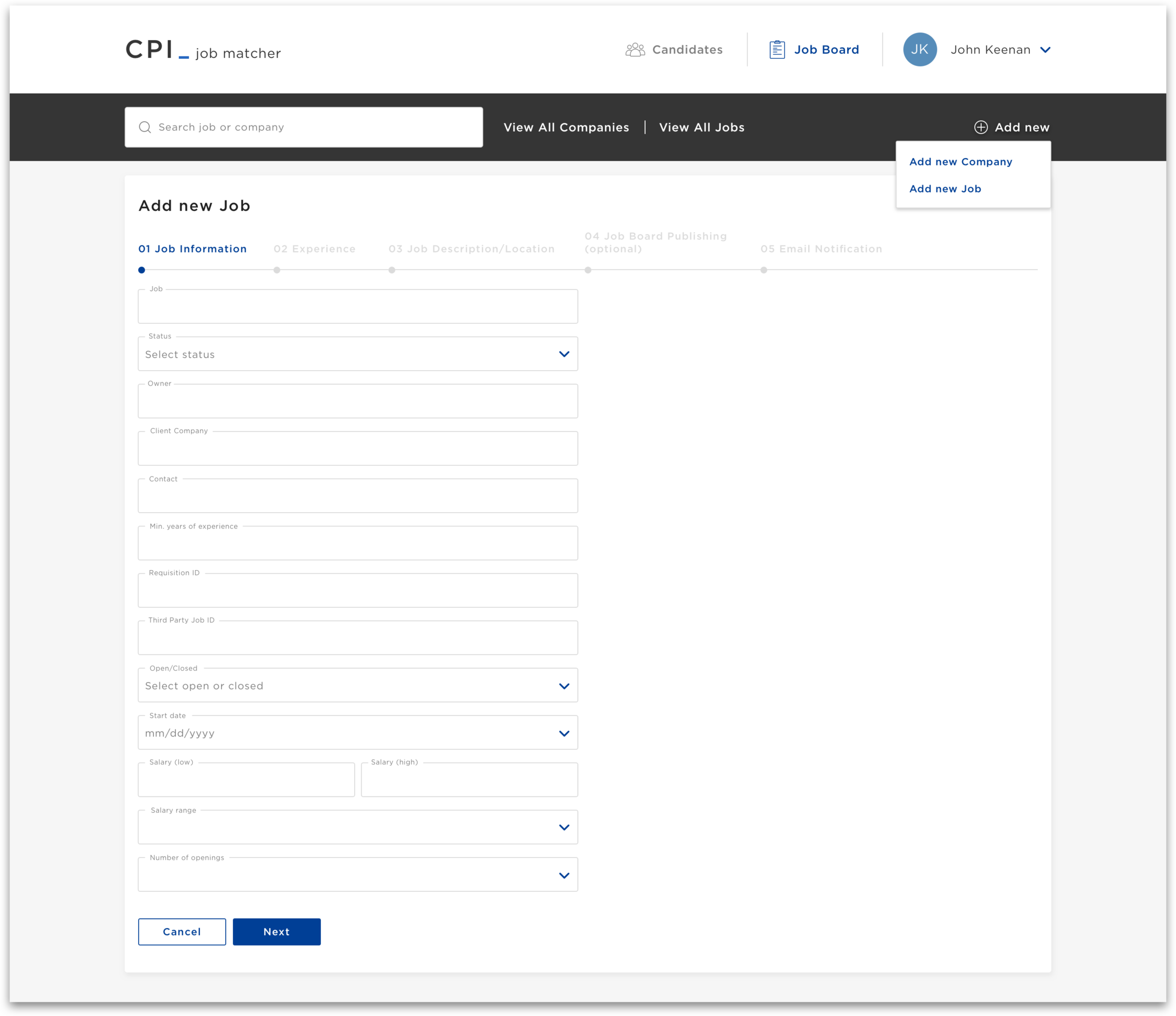This screenshot has width=1176, height=1016.
Task: Click the Next button
Action: (x=277, y=931)
